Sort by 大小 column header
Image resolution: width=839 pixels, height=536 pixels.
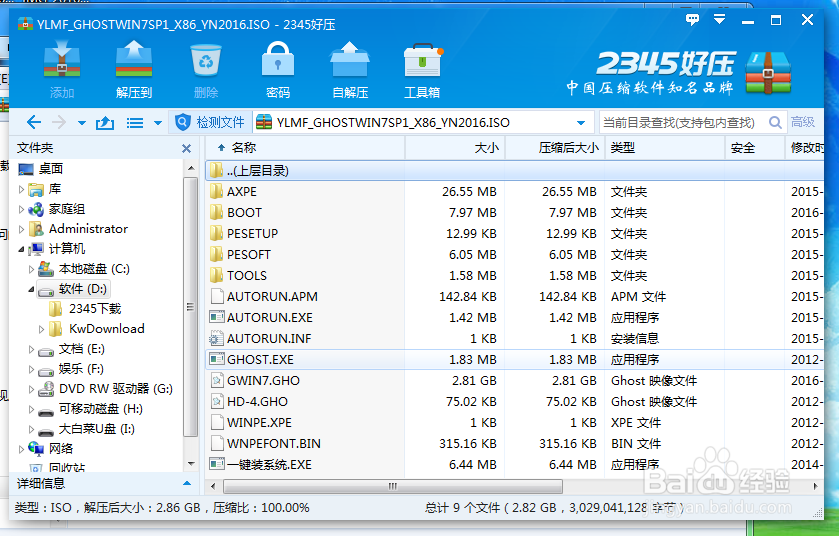(455, 148)
